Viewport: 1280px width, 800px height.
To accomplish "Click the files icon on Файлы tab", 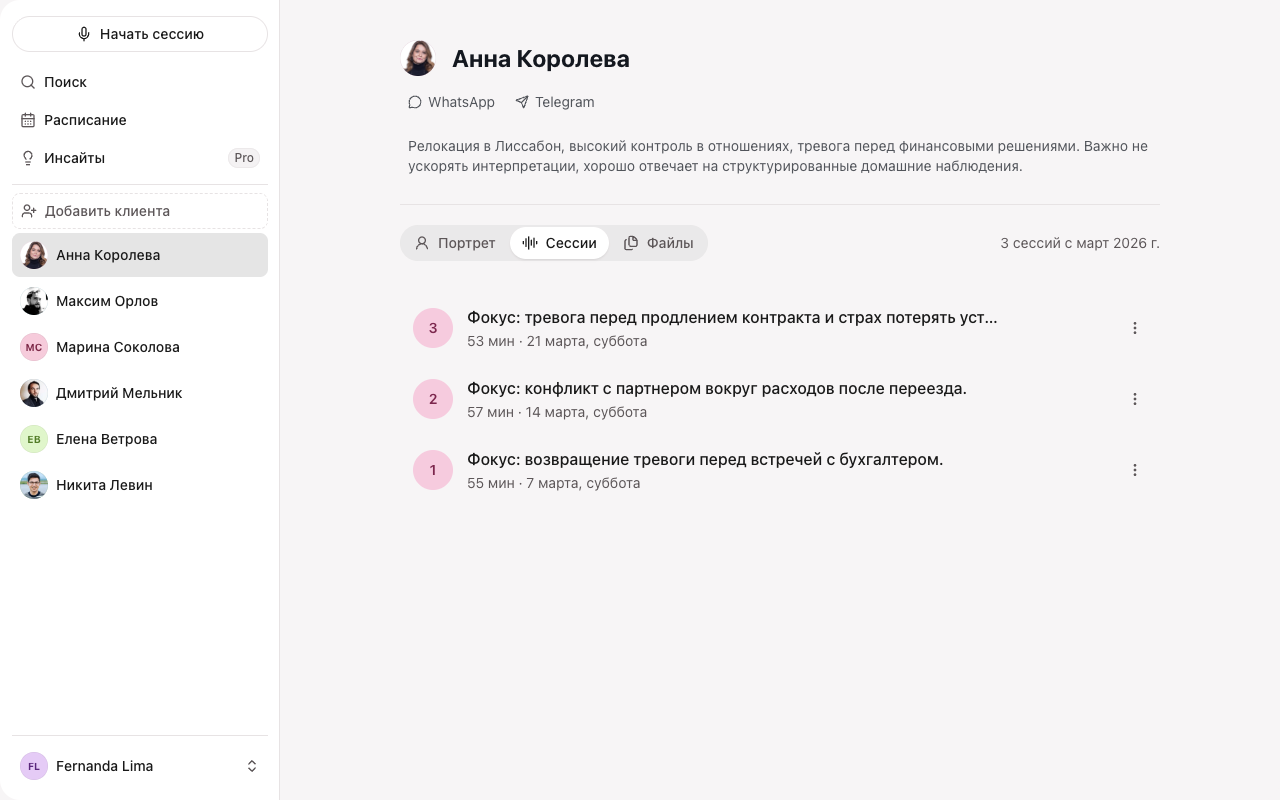I will pos(631,243).
